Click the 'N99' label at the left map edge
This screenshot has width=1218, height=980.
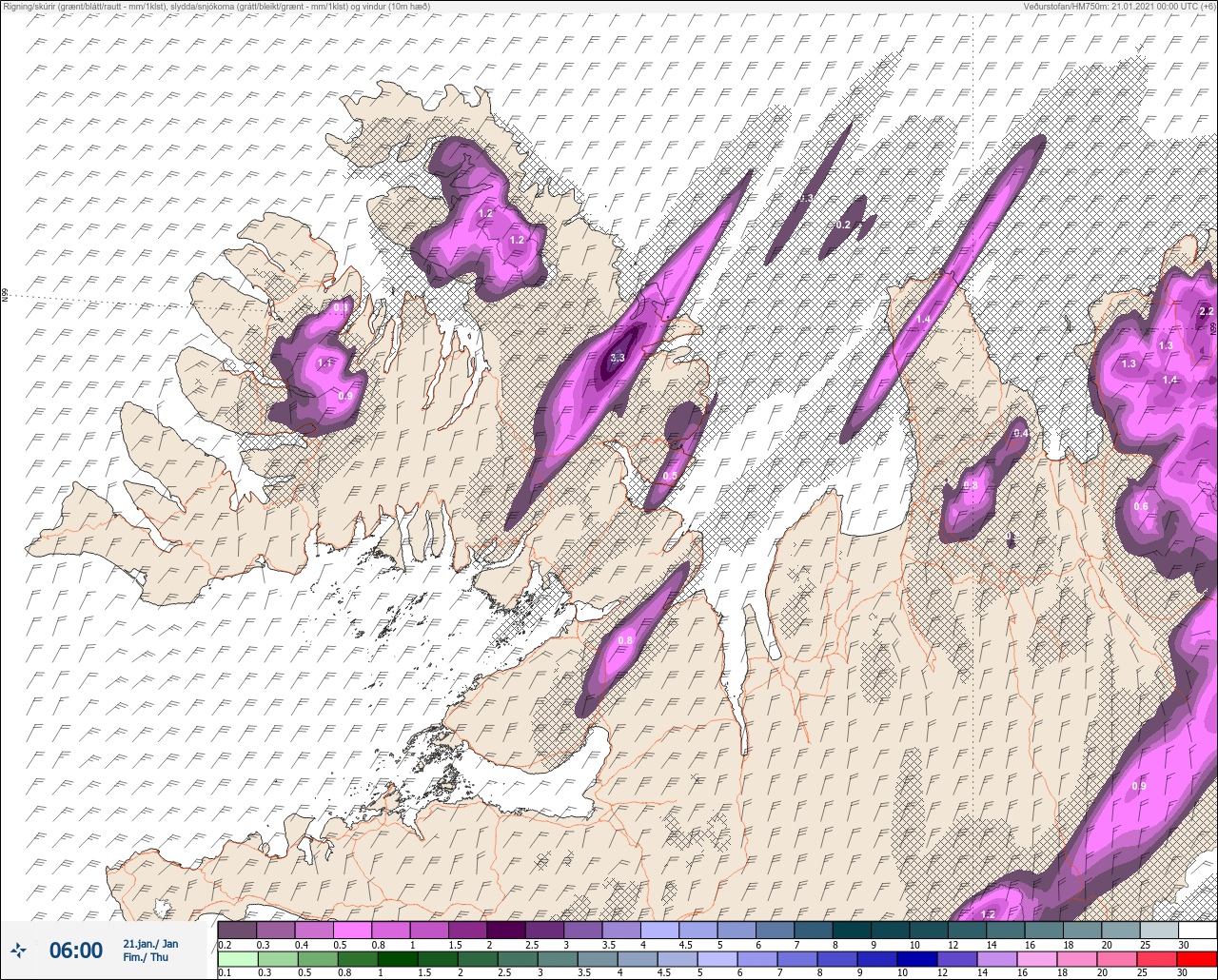[5, 296]
